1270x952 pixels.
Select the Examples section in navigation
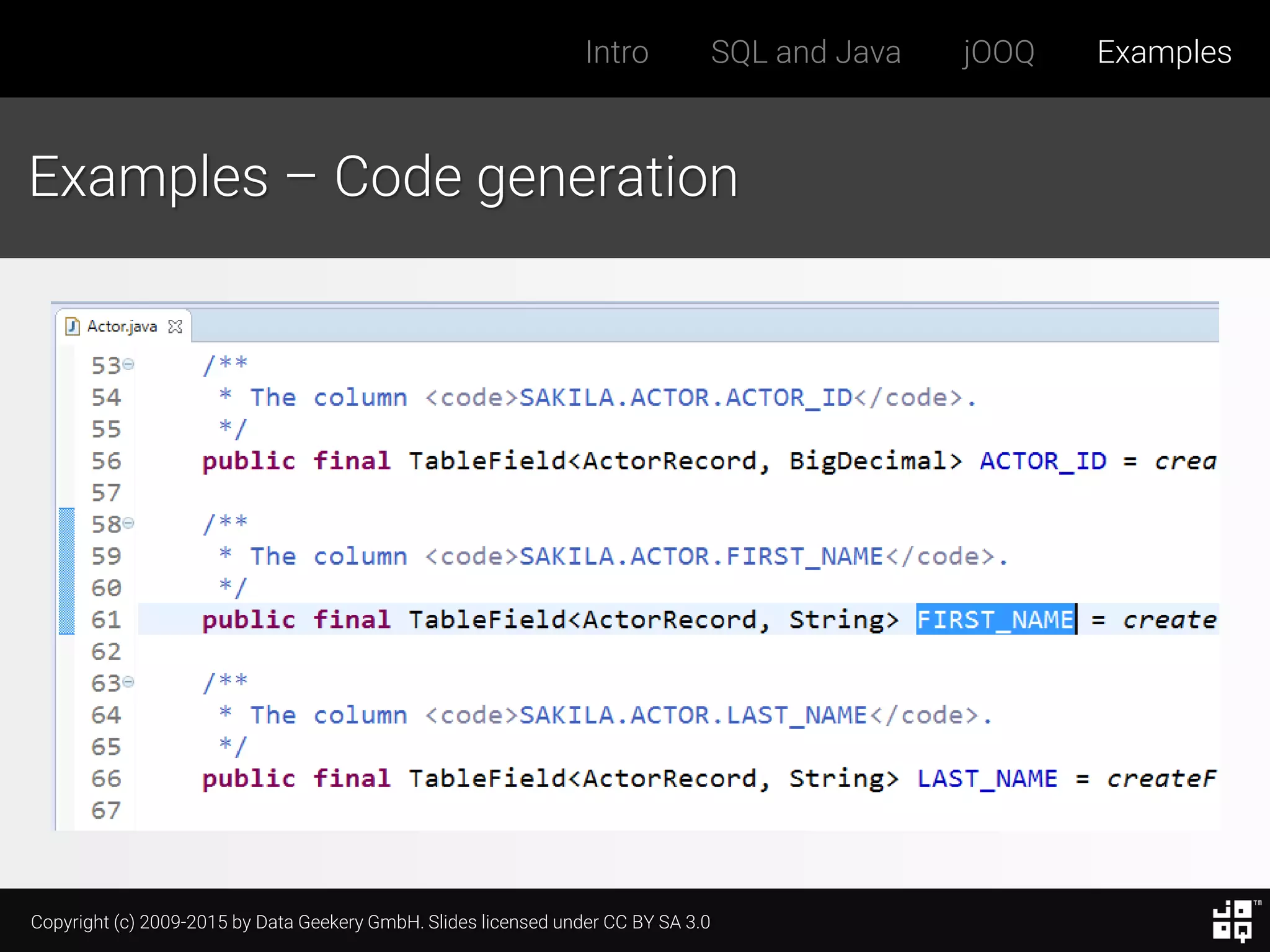tap(1163, 52)
